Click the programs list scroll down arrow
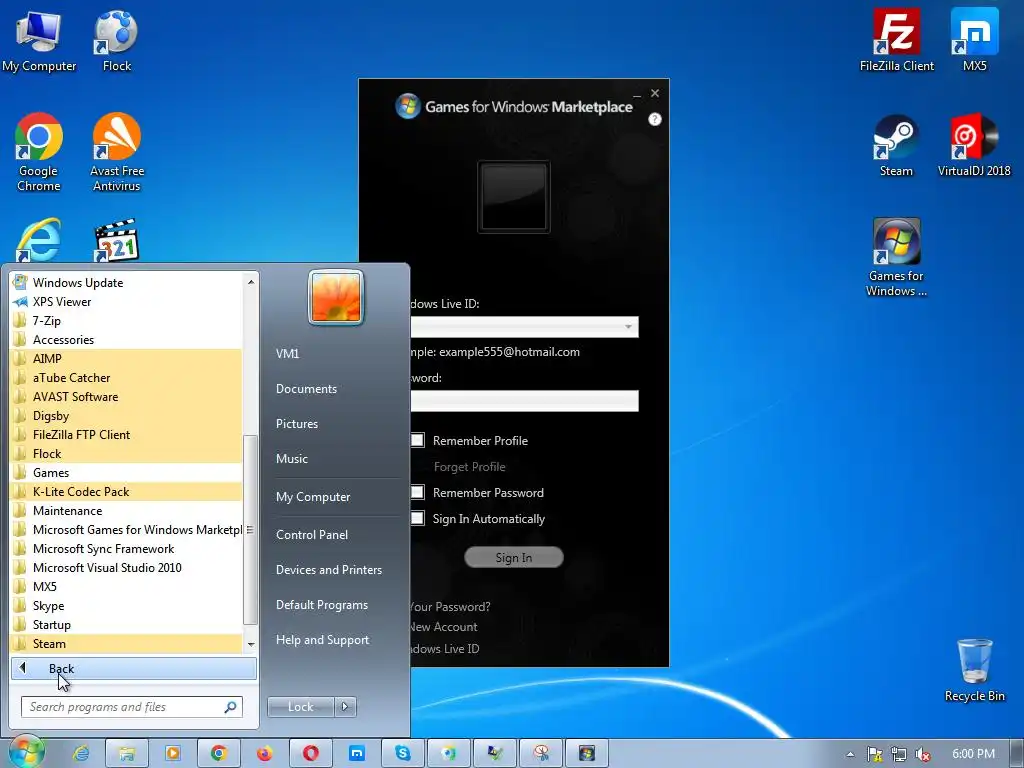This screenshot has height=768, width=1024. [251, 645]
